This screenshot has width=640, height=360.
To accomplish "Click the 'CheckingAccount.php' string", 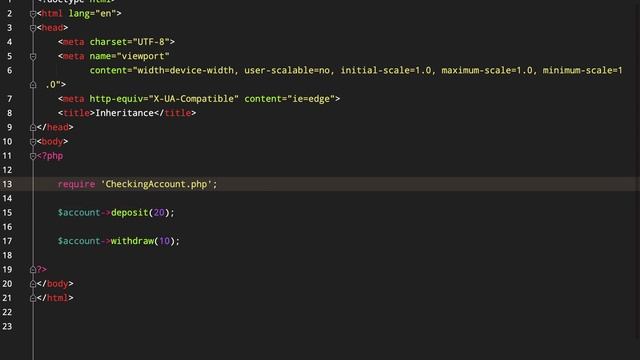I will tap(156, 184).
